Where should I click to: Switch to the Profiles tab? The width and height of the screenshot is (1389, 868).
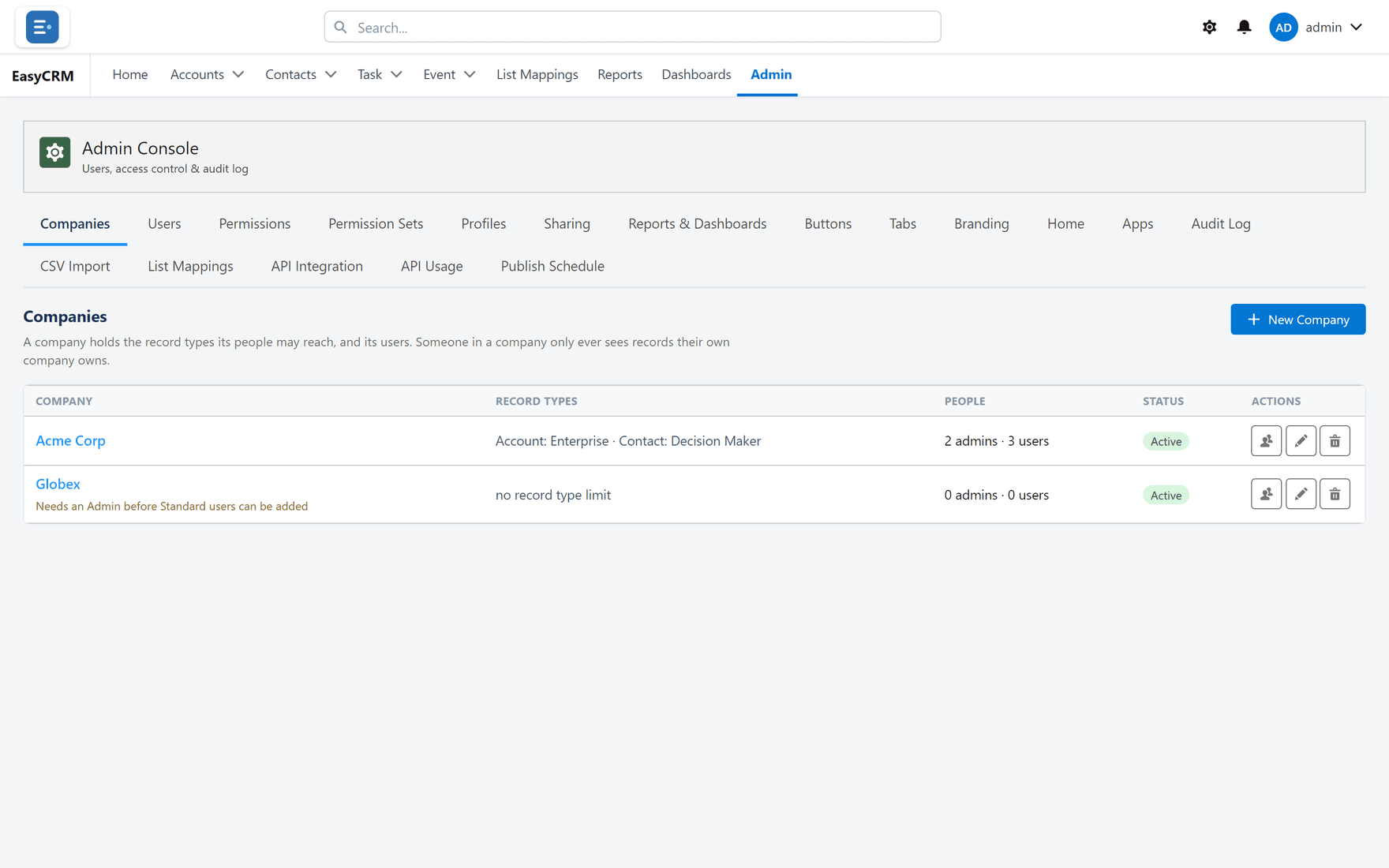[484, 223]
